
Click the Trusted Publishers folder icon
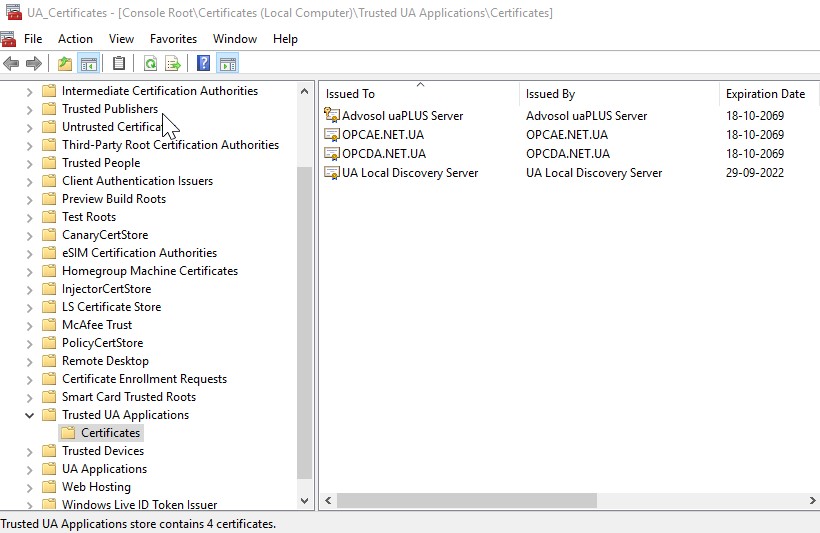[49, 109]
